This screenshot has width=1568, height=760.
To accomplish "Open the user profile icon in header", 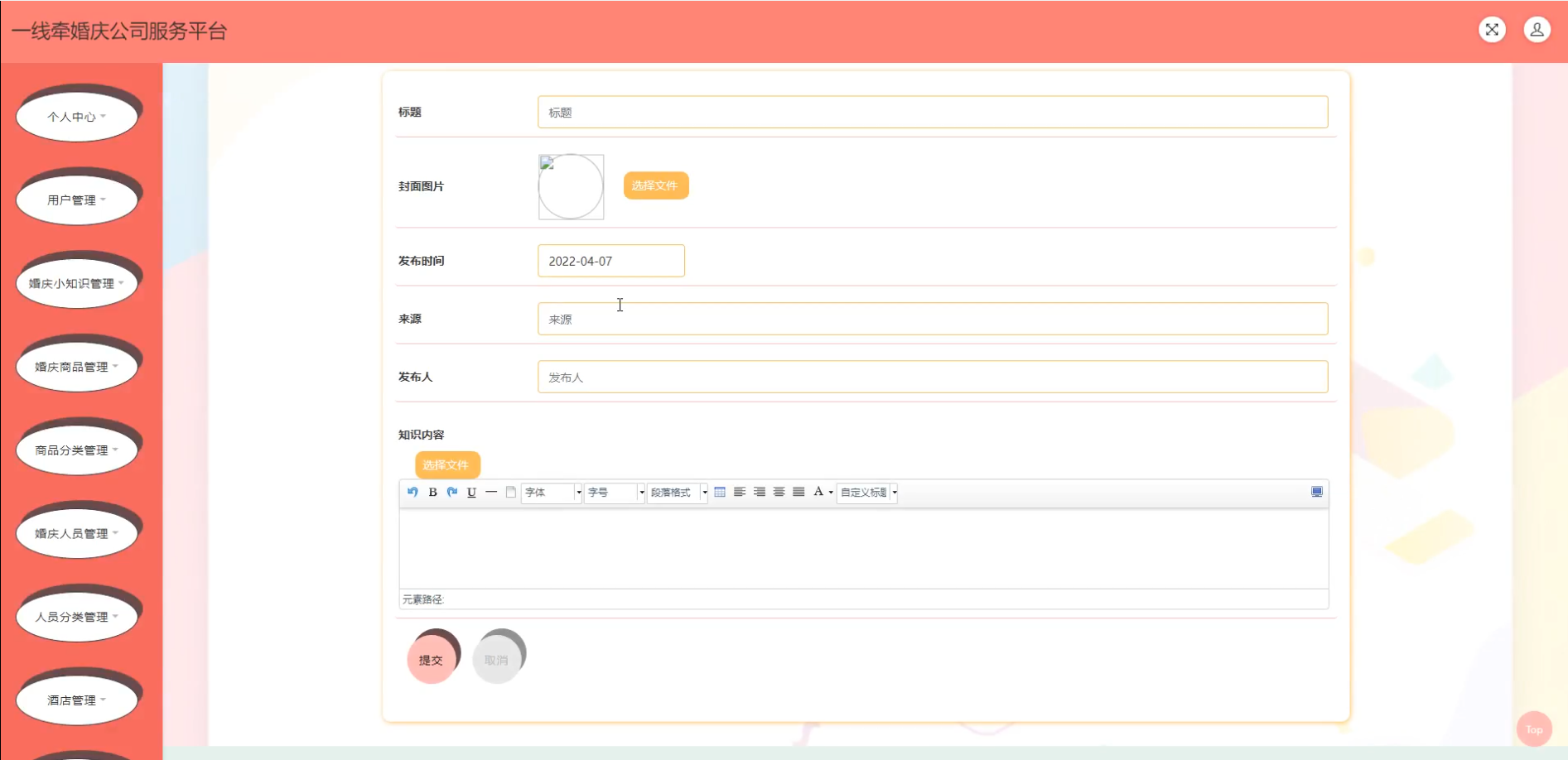I will click(x=1537, y=30).
